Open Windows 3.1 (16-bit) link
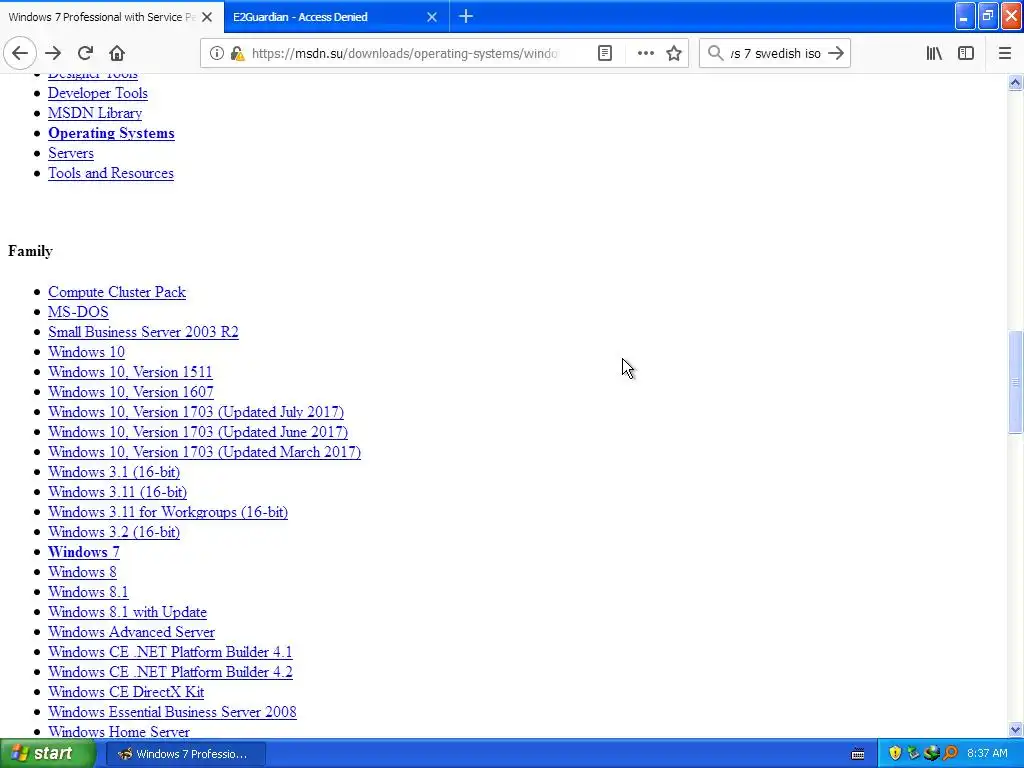 coord(114,472)
